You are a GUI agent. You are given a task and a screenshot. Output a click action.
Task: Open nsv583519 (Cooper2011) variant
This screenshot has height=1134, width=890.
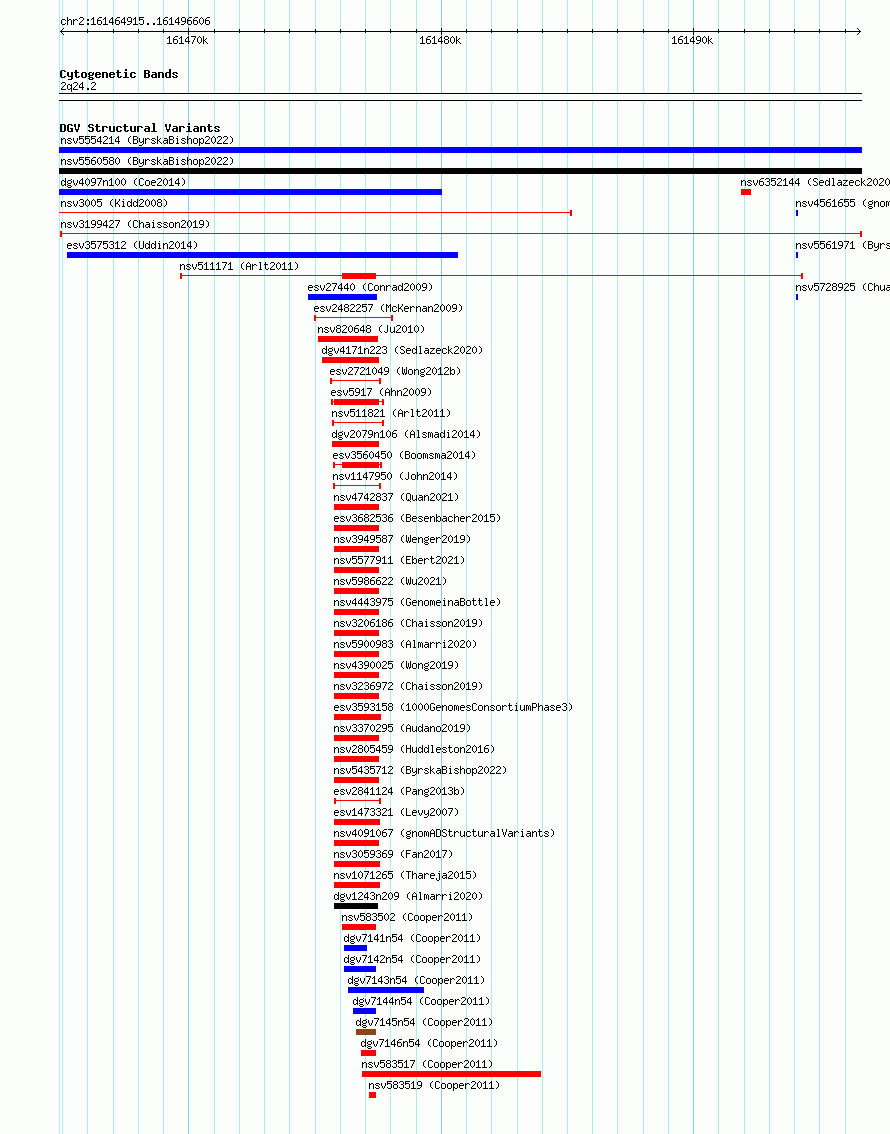point(434,1084)
